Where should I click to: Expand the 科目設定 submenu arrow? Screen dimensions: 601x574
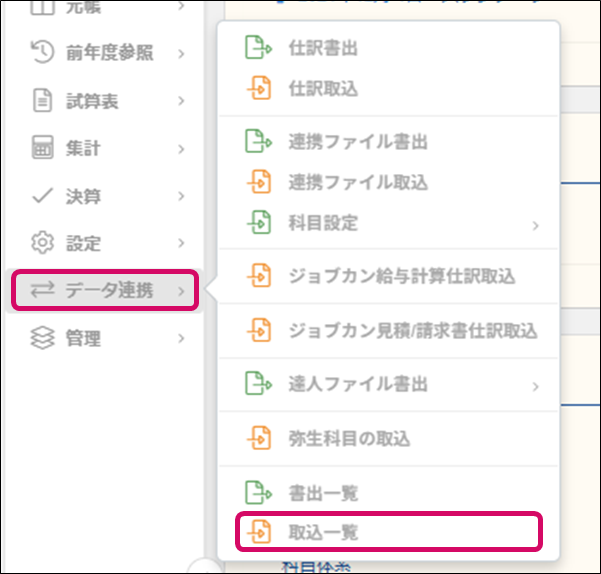(x=536, y=224)
